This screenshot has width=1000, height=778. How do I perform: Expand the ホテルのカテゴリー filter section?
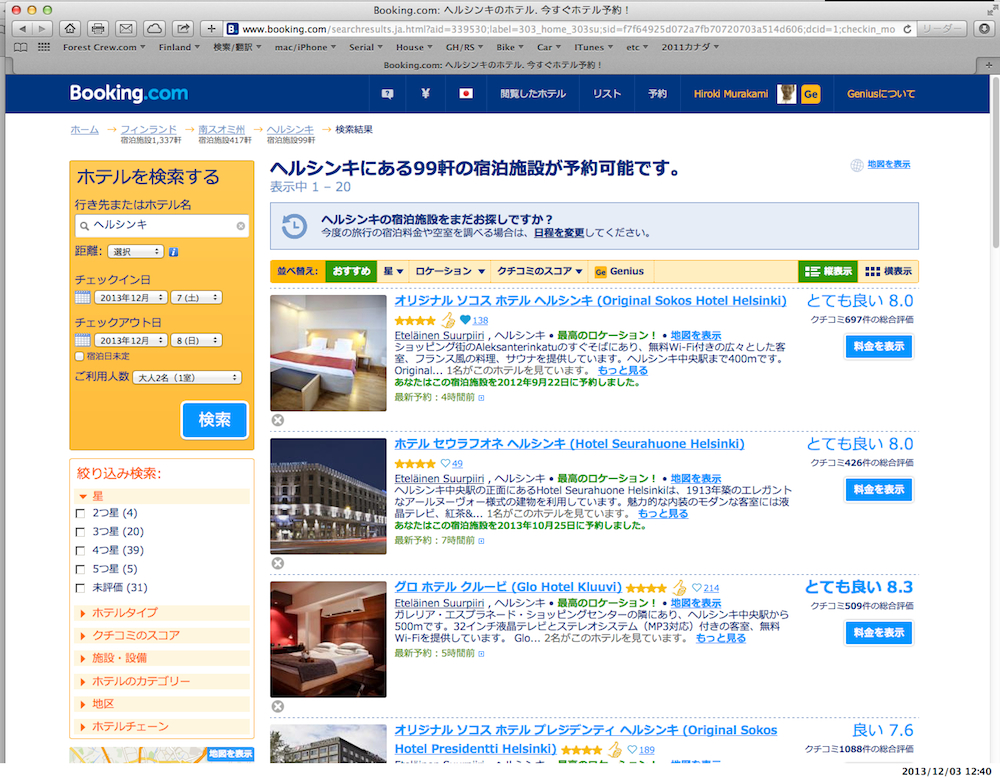(x=162, y=681)
